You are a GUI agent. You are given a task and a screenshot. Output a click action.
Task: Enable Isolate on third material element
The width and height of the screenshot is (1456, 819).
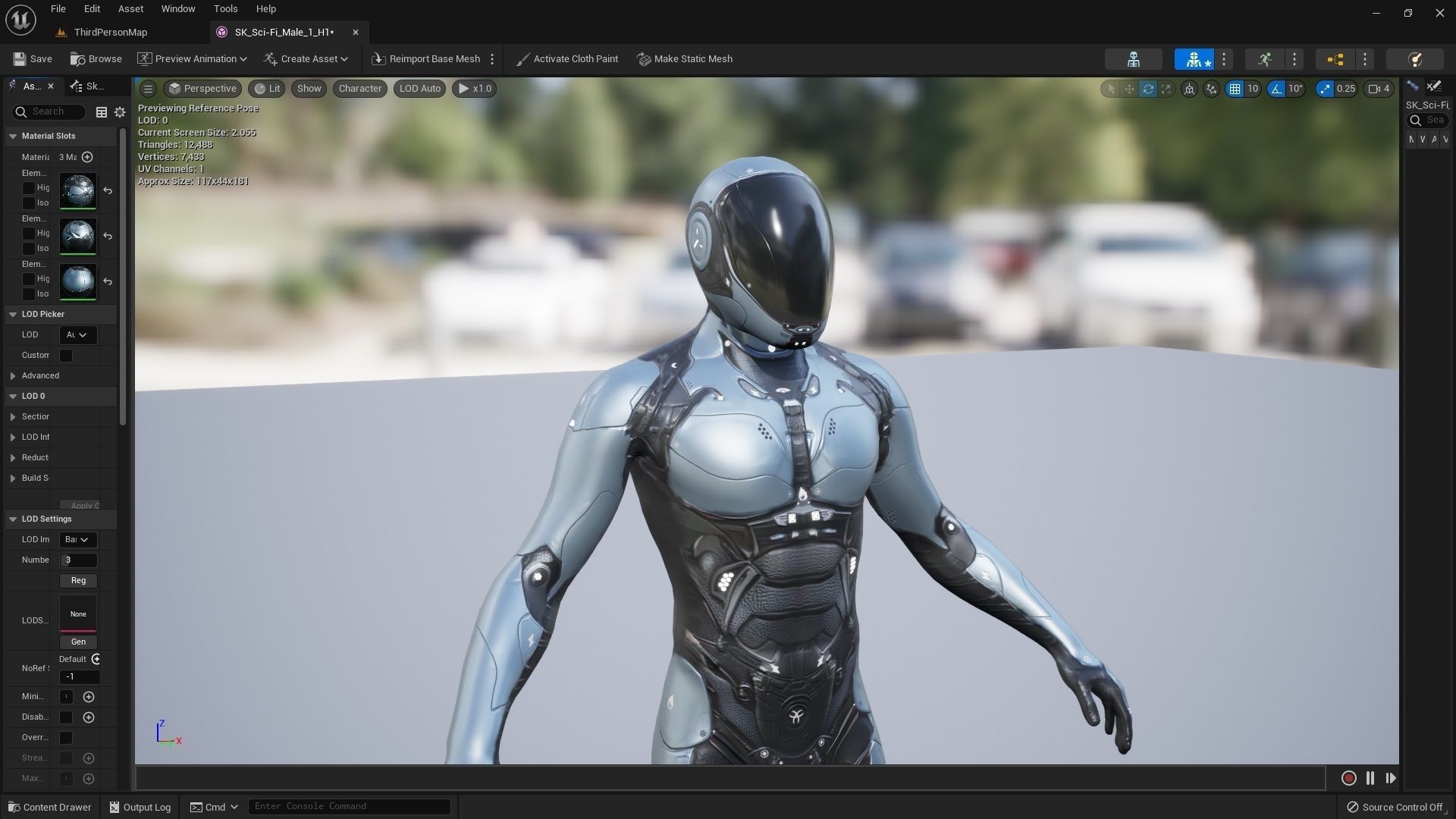tap(29, 294)
